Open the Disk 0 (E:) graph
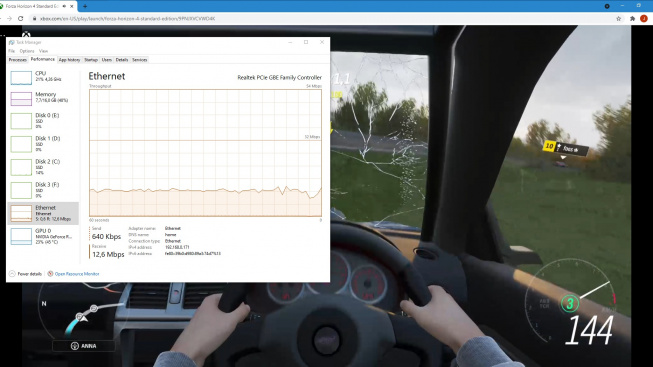653x367 pixels. (21, 121)
